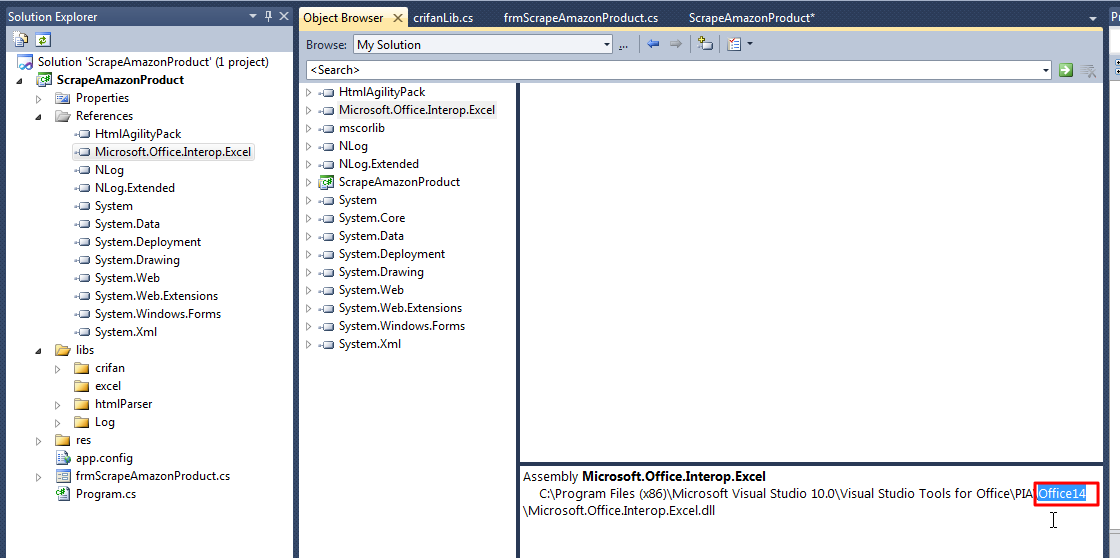Click the Forward navigation arrow
This screenshot has width=1120, height=558.
pos(675,44)
